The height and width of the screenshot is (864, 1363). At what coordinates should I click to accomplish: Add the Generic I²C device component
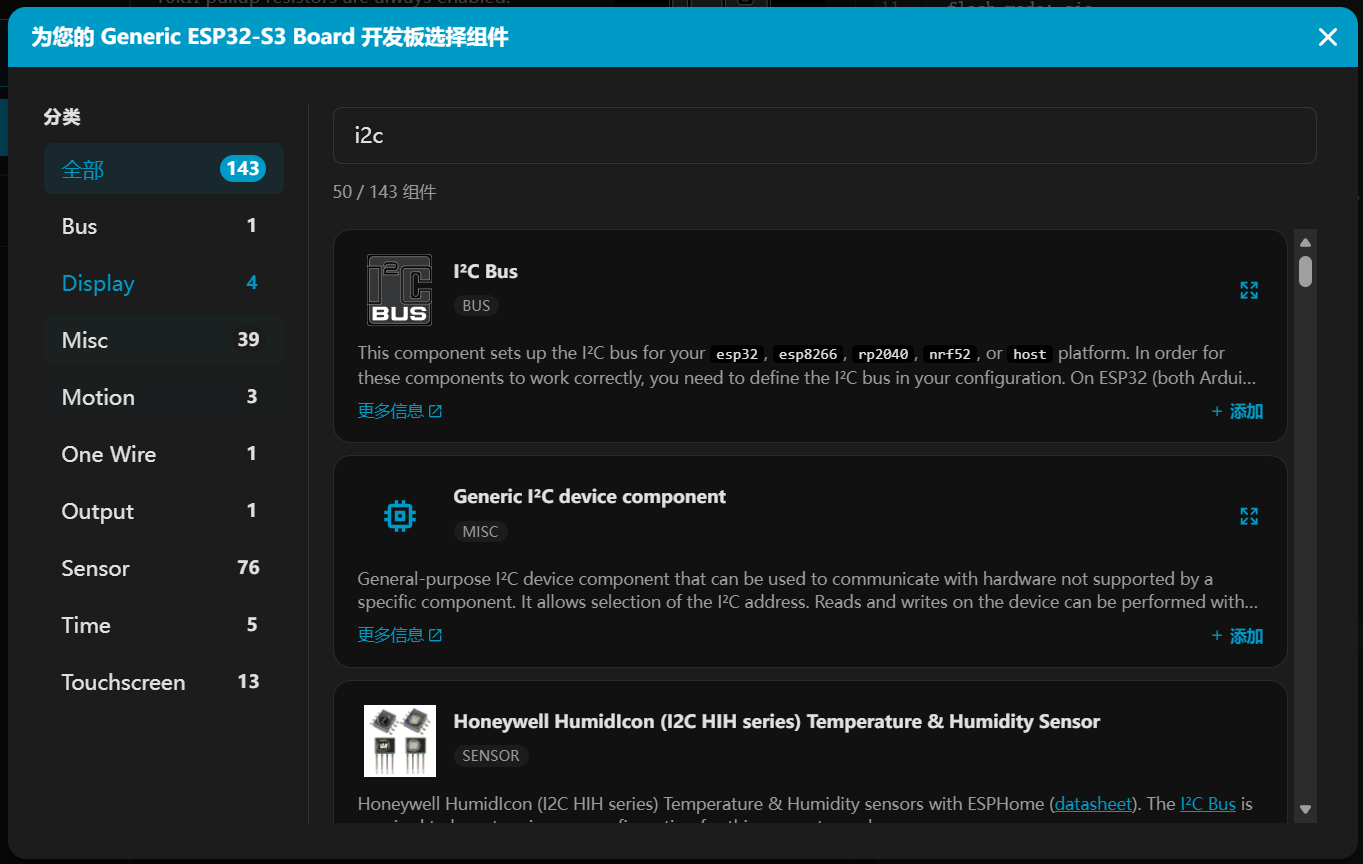coord(1237,636)
